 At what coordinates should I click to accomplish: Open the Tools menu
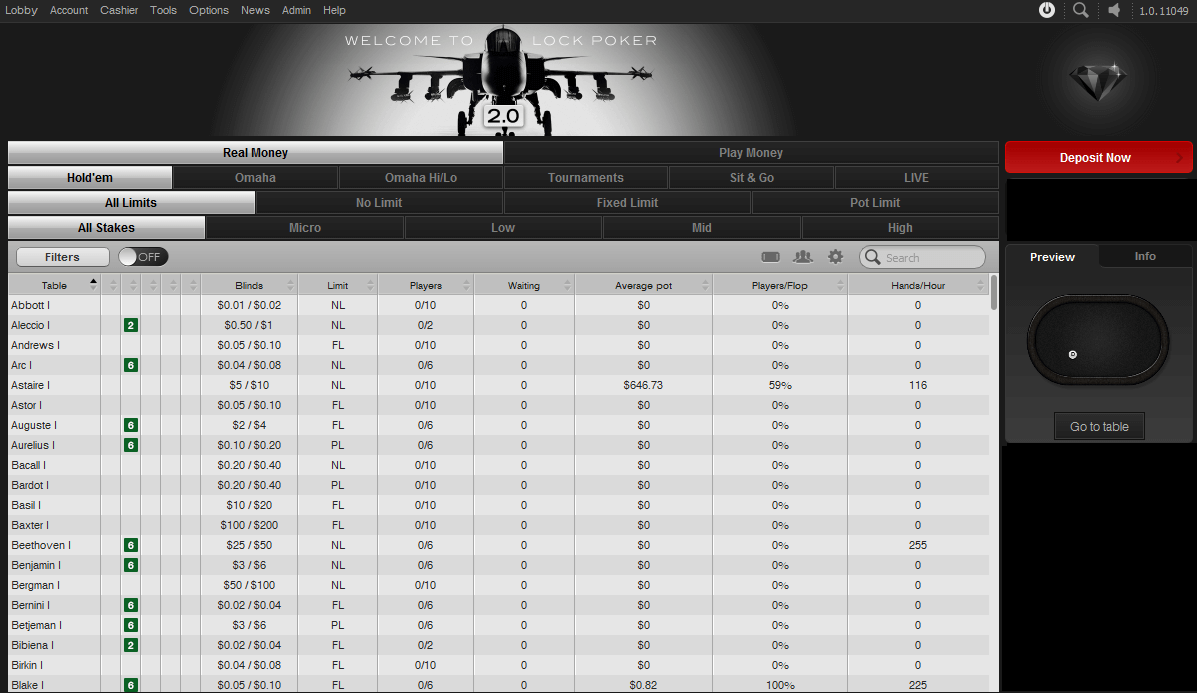(x=163, y=10)
